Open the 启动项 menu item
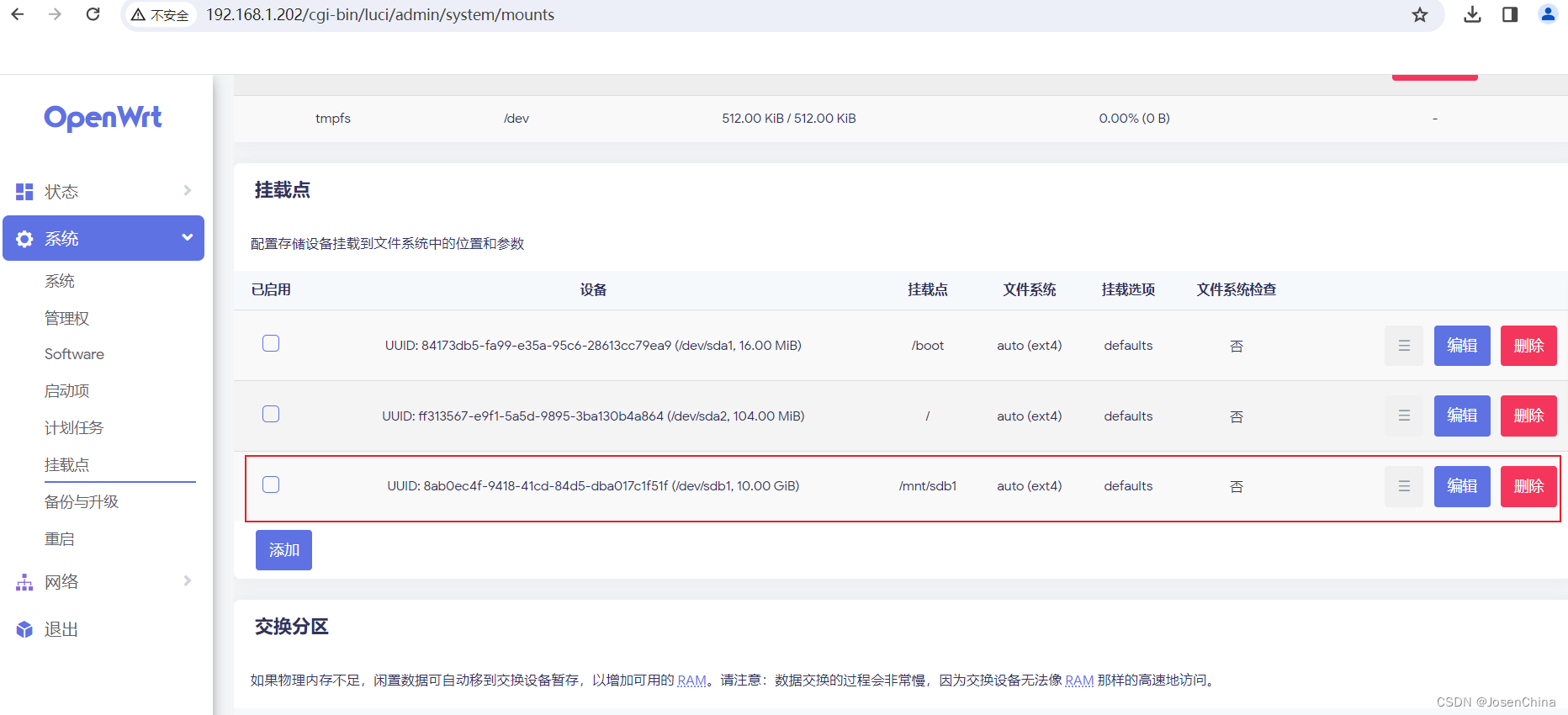The height and width of the screenshot is (715, 1568). coord(67,391)
